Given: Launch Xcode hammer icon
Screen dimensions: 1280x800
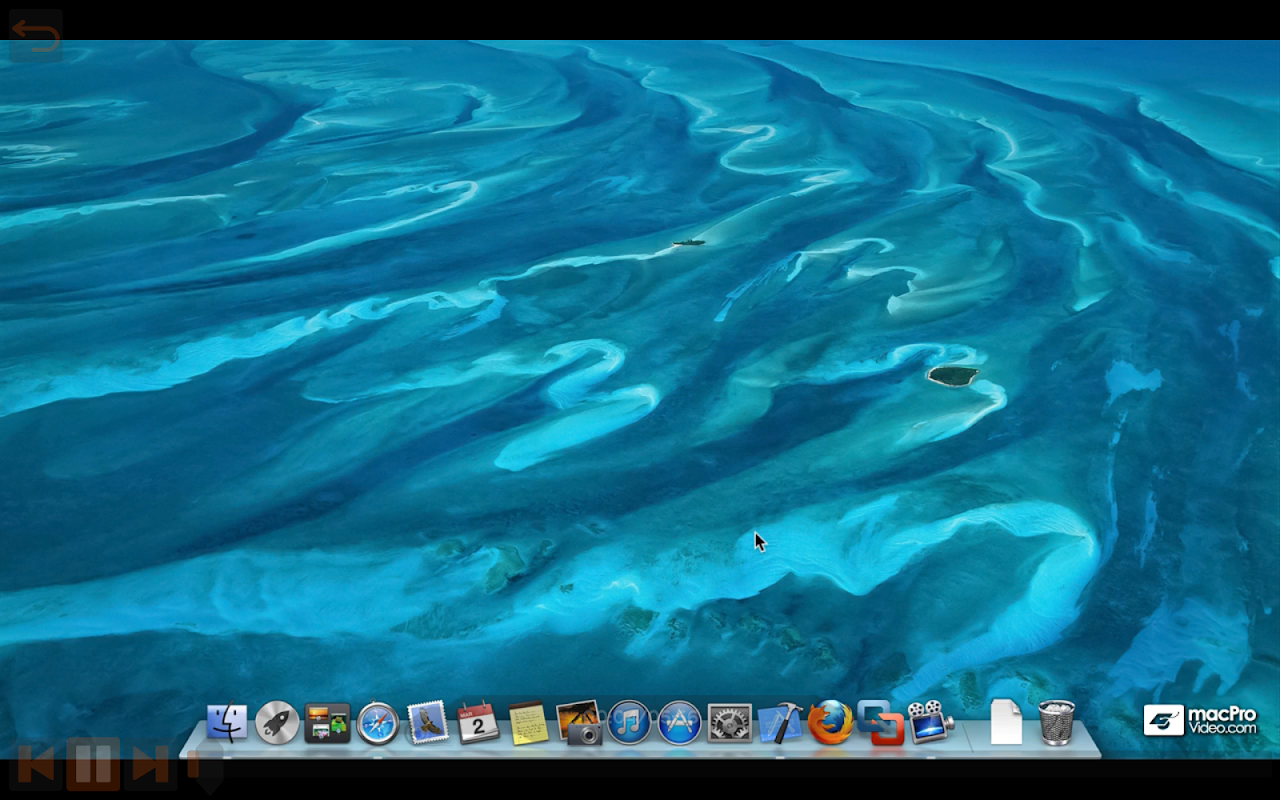Looking at the screenshot, I should coord(780,723).
